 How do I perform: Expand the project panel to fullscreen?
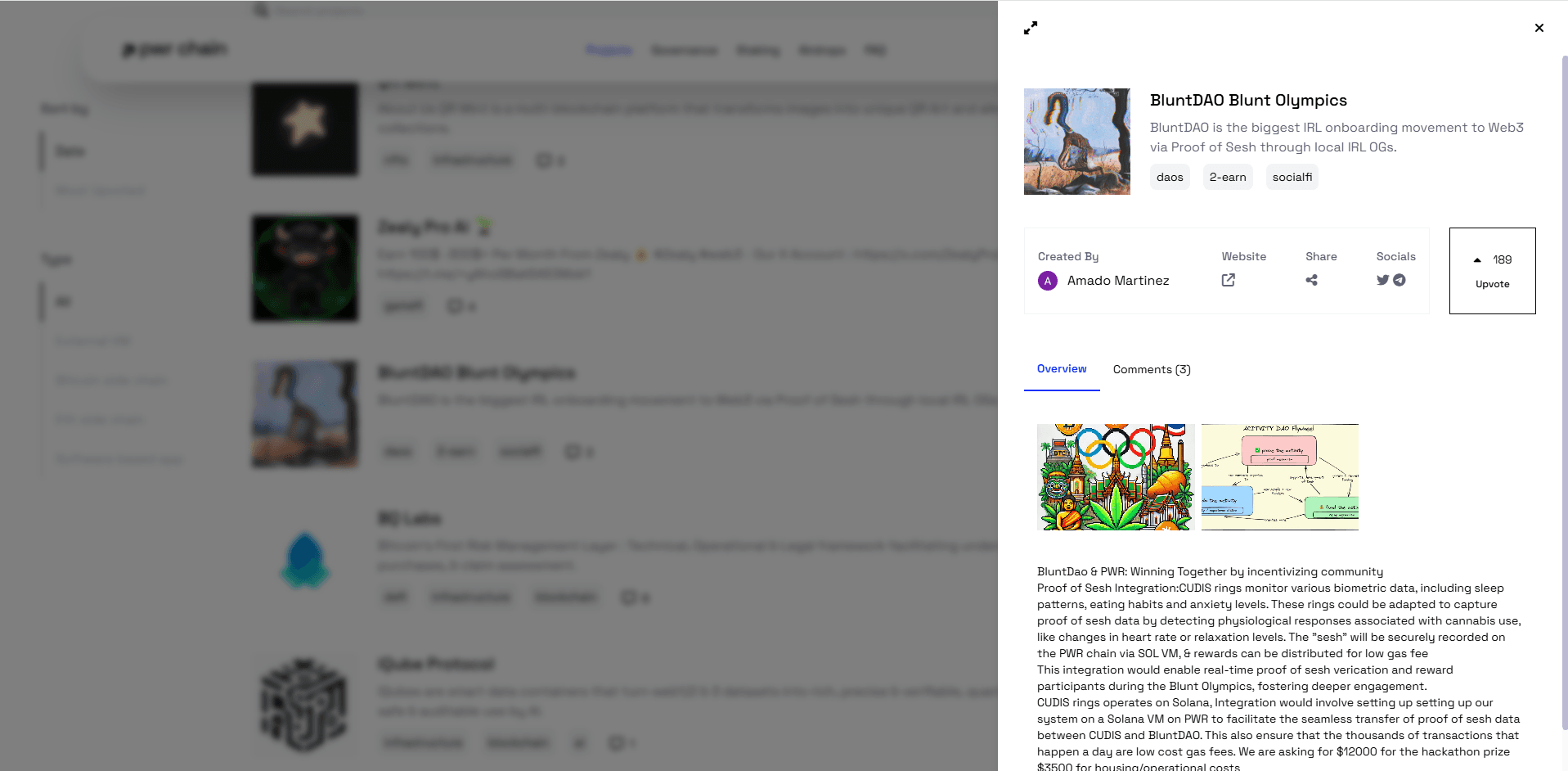pos(1031,28)
